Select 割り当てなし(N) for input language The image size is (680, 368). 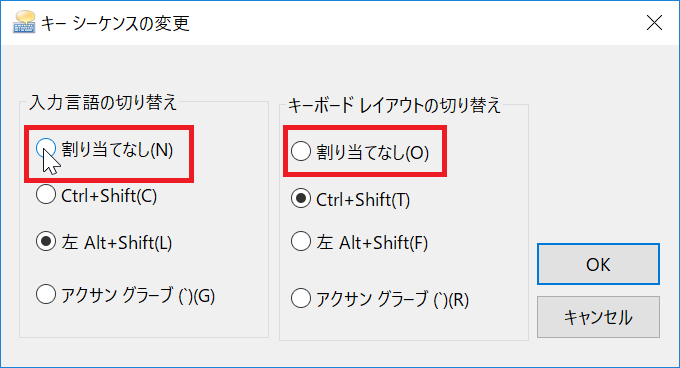[x=46, y=149]
